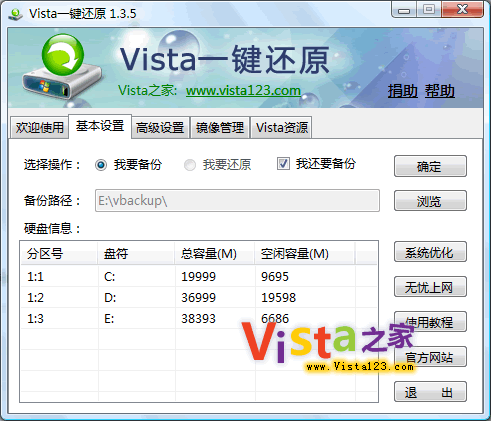The height and width of the screenshot is (421, 491).
Task: Click the 帮助 link in banner
Action: (440, 91)
